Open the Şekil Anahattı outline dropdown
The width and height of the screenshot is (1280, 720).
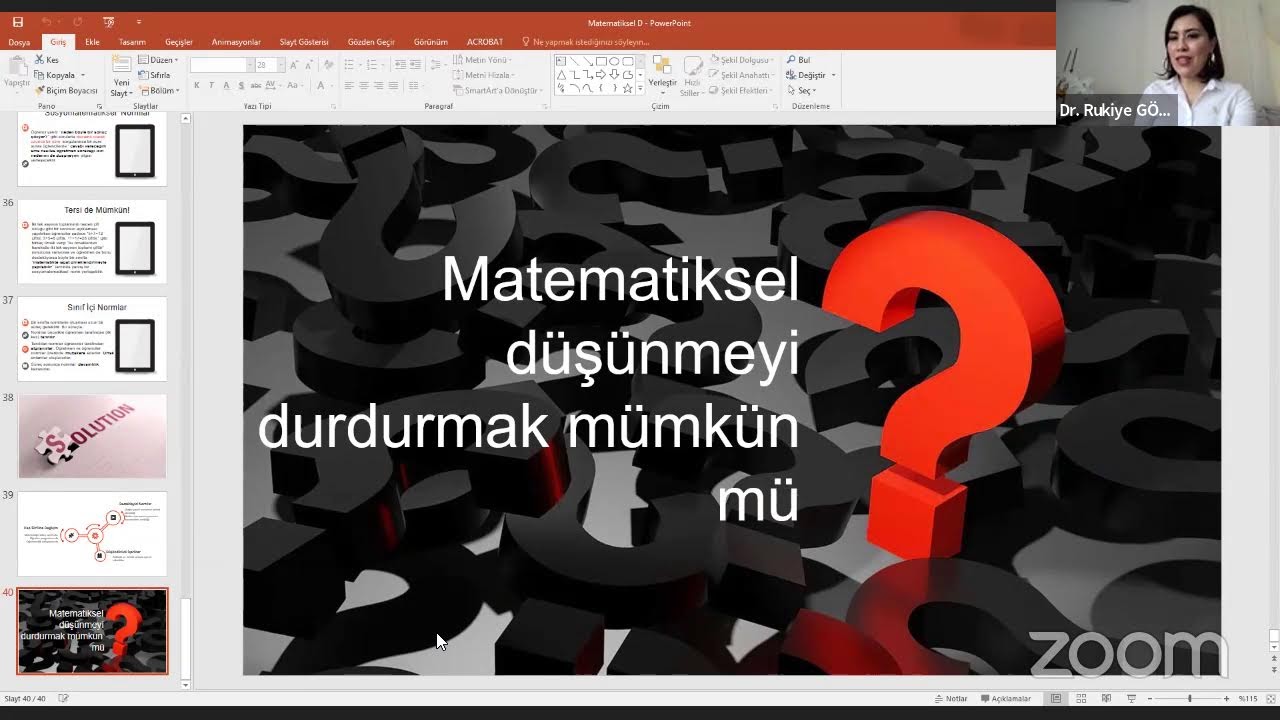click(x=741, y=75)
